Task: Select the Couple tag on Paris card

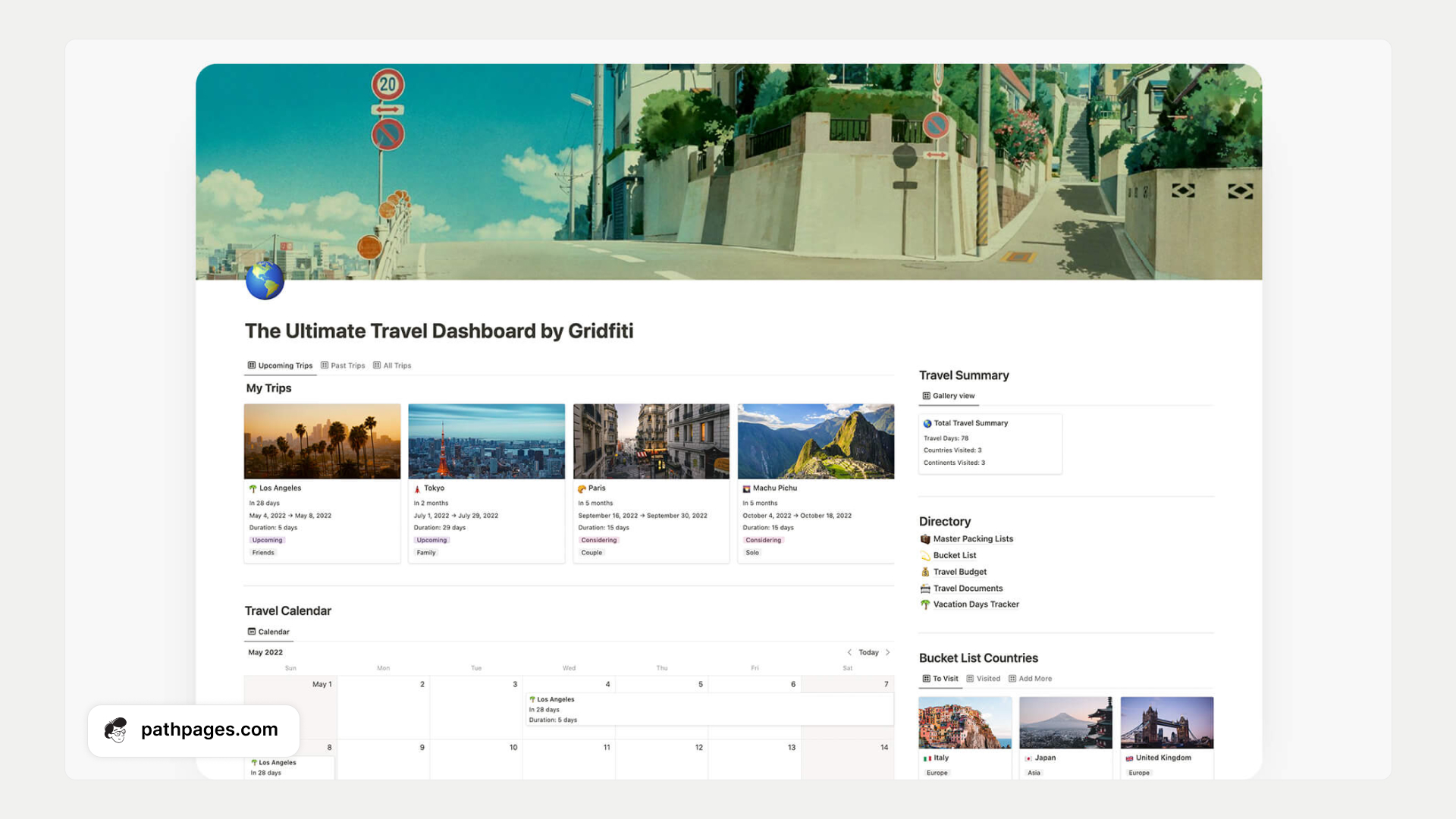Action: point(591,553)
